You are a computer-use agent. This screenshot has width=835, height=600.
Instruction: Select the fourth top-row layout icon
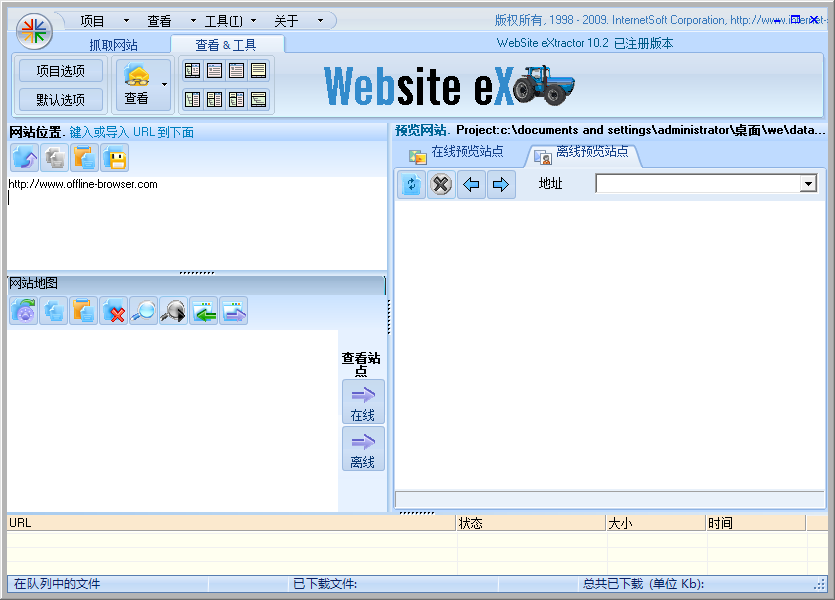pyautogui.click(x=258, y=70)
